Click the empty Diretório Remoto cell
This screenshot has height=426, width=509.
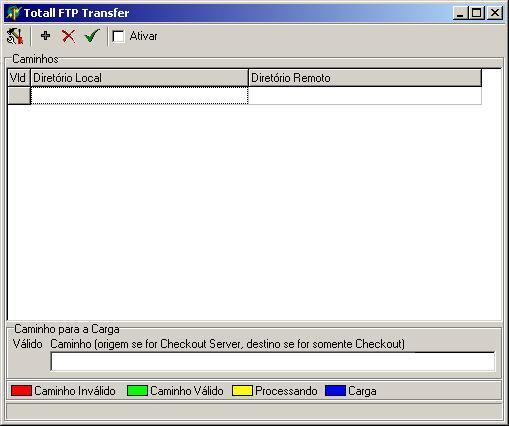(x=365, y=96)
